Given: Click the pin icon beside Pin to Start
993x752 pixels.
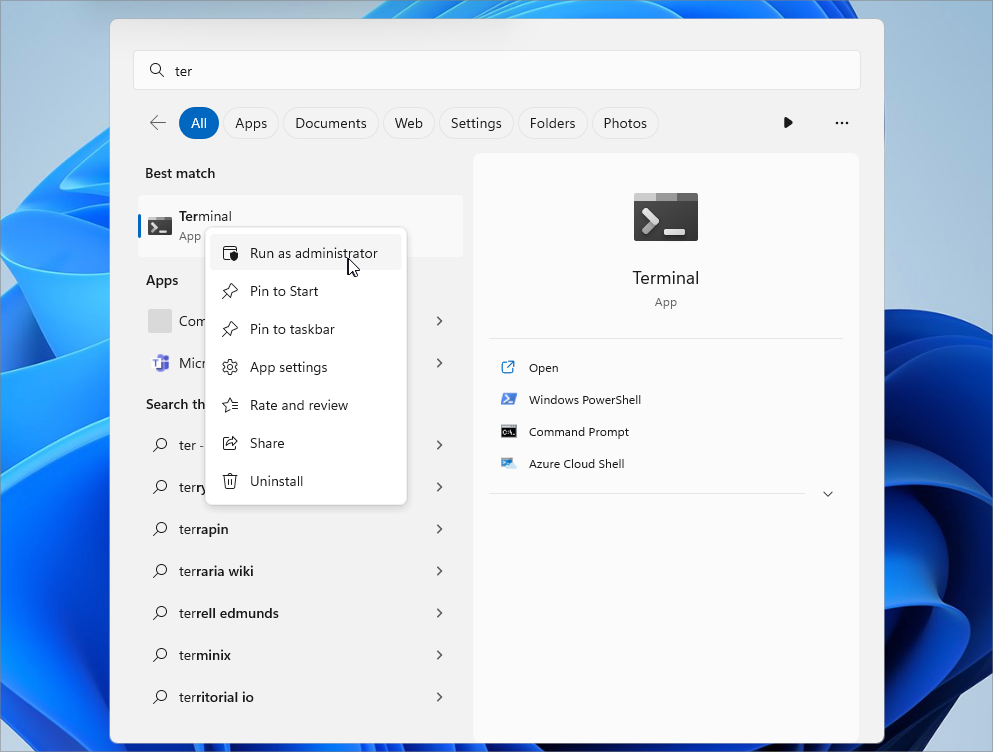Looking at the screenshot, I should 230,291.
